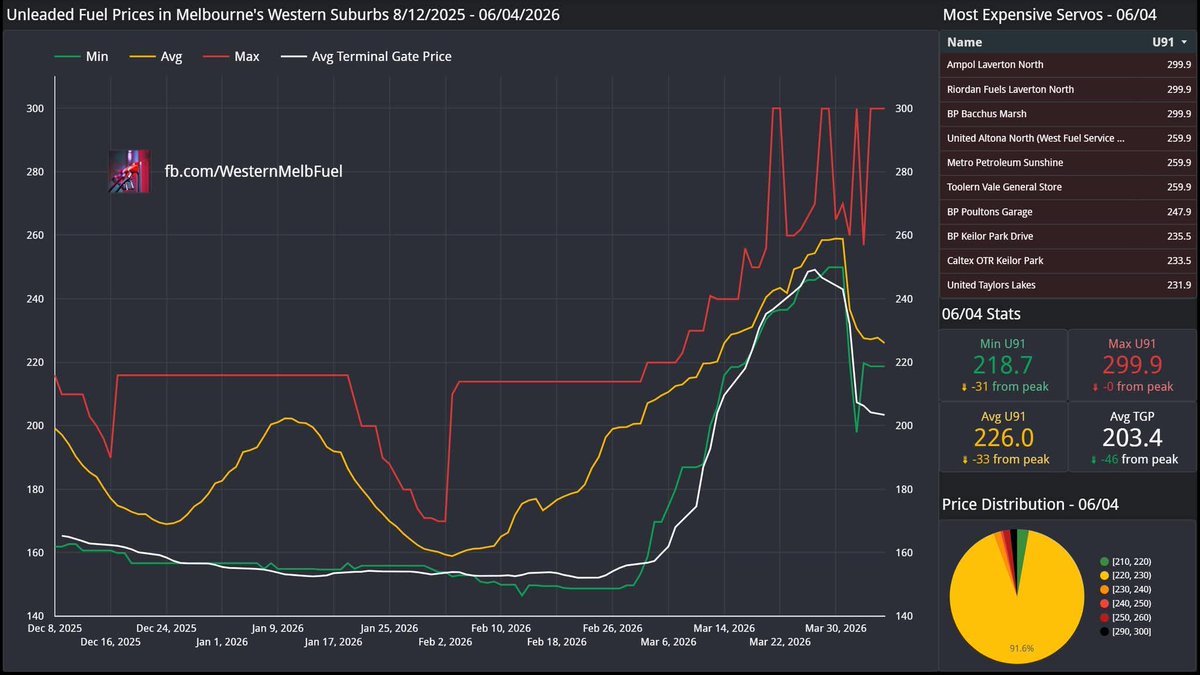
Task: Click the -31 from peak text
Action: [1003, 386]
